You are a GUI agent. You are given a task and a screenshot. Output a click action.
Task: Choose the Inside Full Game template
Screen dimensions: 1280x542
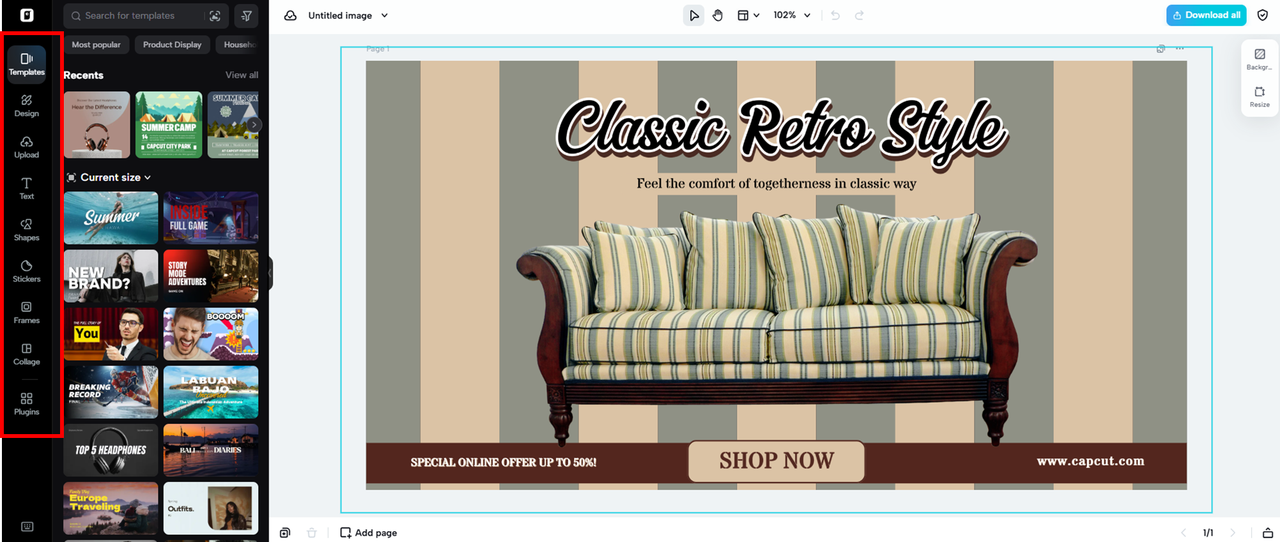click(211, 218)
